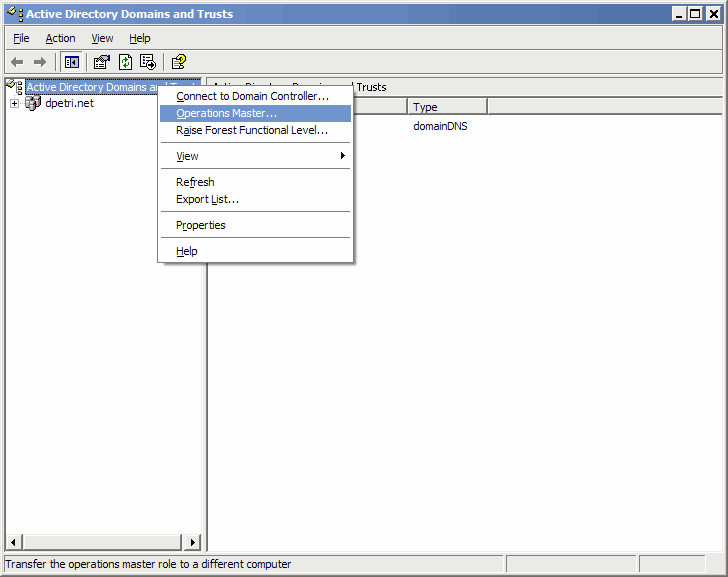The height and width of the screenshot is (577, 728).
Task: Close the Active Directory Domains and Trusts window
Action: (713, 14)
